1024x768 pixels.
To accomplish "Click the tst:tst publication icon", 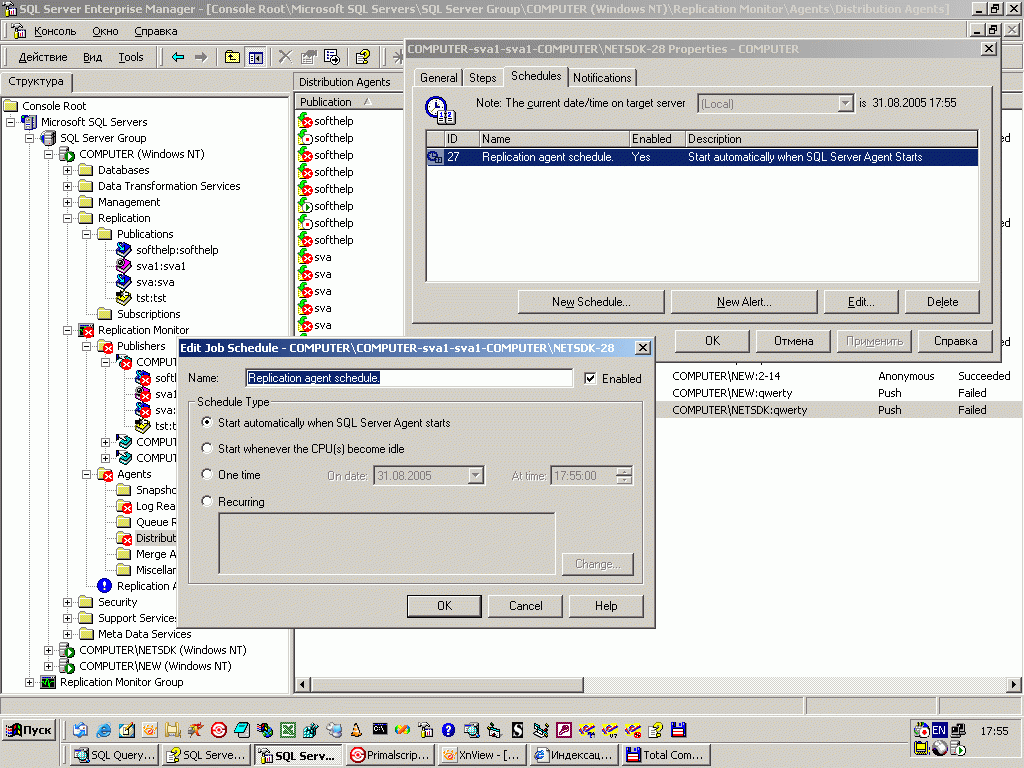I will pos(123,298).
